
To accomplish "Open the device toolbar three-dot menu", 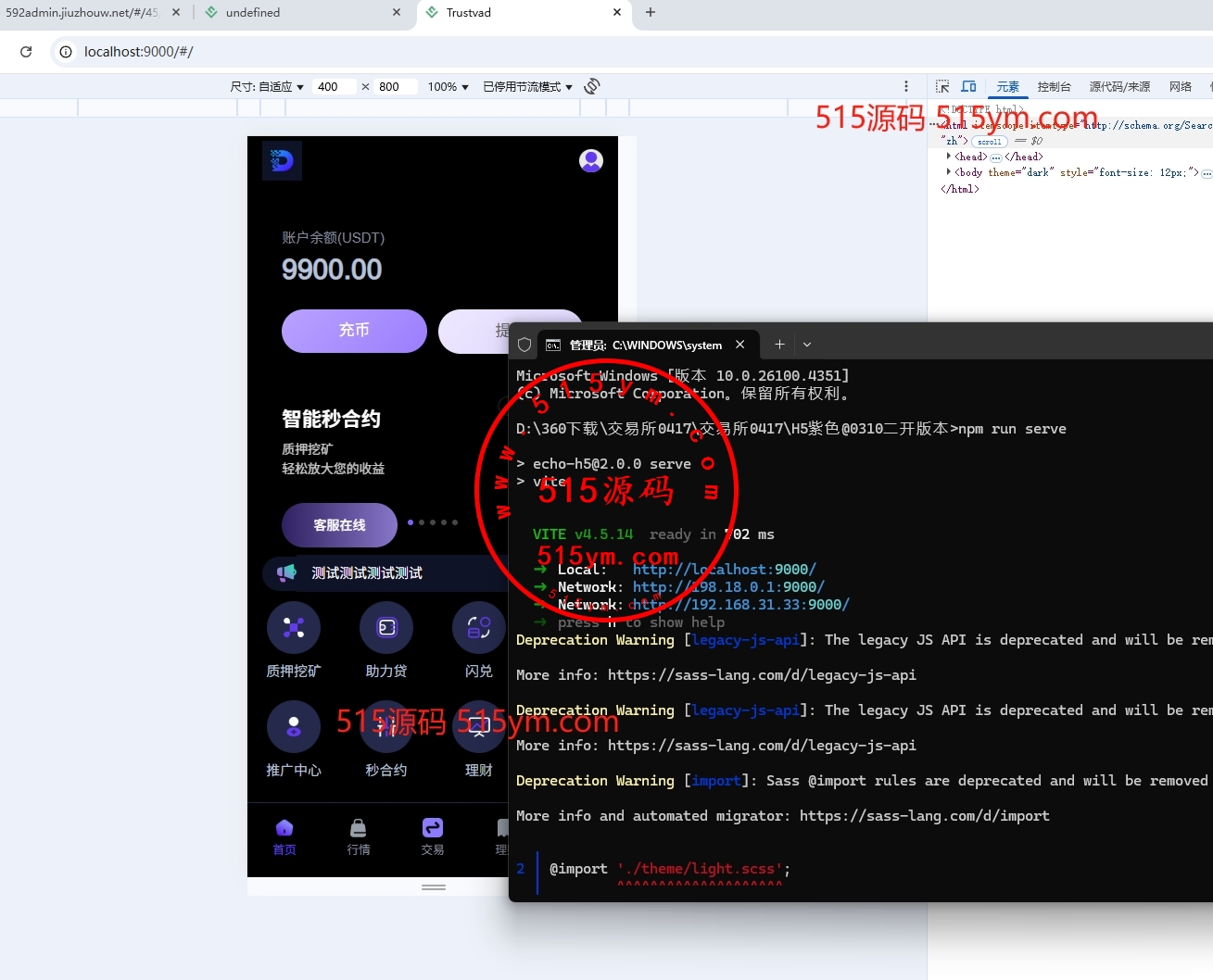I will pyautogui.click(x=906, y=86).
